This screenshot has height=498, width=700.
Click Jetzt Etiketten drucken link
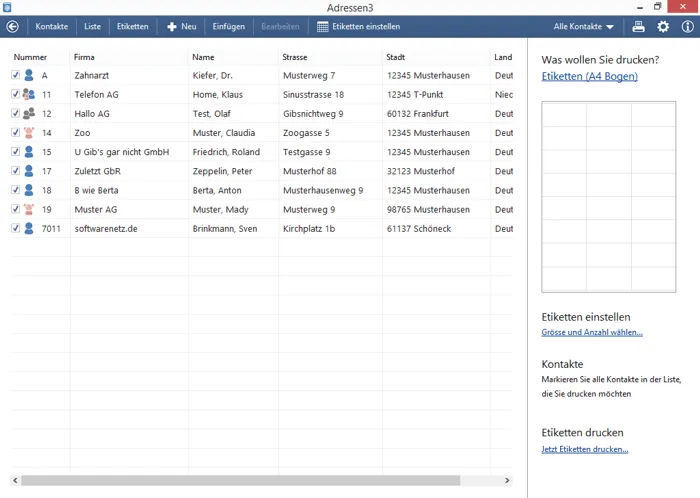pyautogui.click(x=584, y=450)
